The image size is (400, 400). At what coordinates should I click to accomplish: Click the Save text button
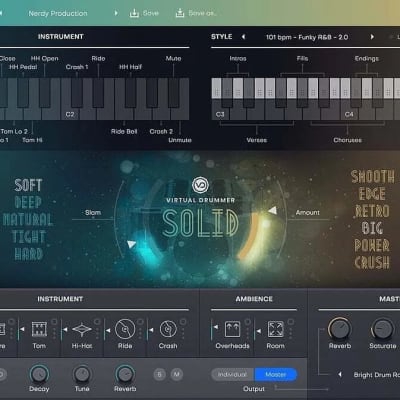[151, 13]
